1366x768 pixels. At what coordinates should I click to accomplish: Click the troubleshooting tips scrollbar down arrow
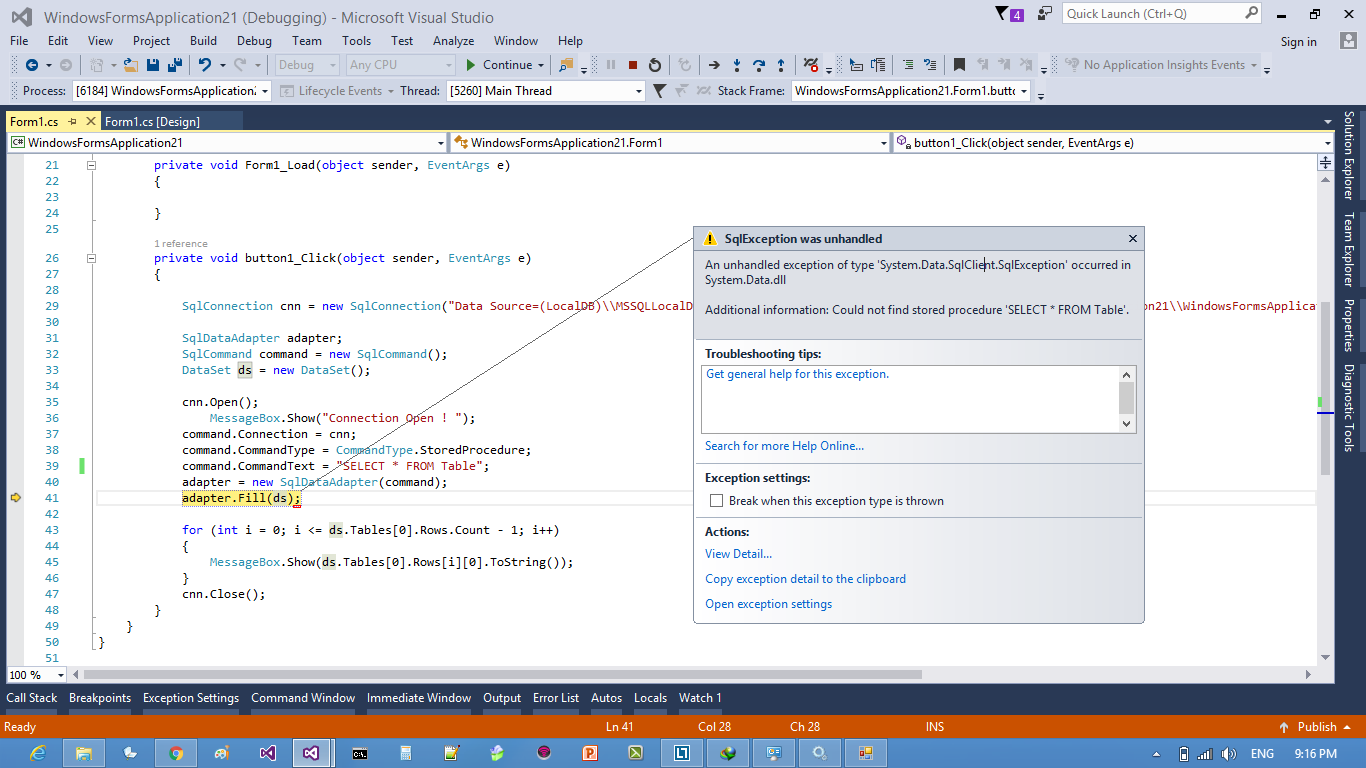click(x=1127, y=423)
